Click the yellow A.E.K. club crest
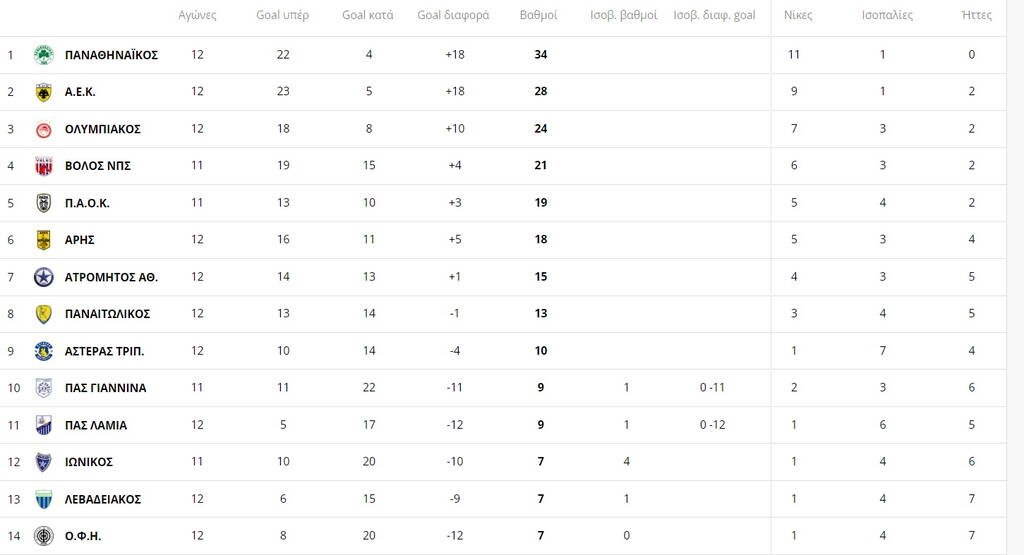 (43, 92)
